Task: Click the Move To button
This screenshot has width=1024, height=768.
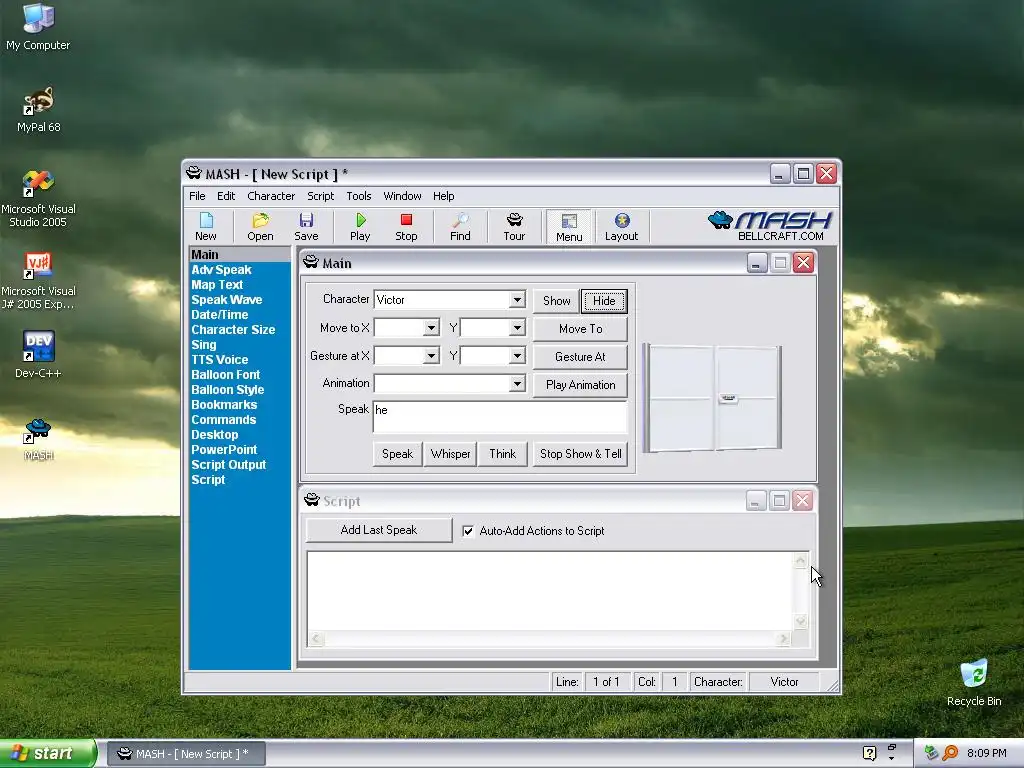Action: [581, 329]
